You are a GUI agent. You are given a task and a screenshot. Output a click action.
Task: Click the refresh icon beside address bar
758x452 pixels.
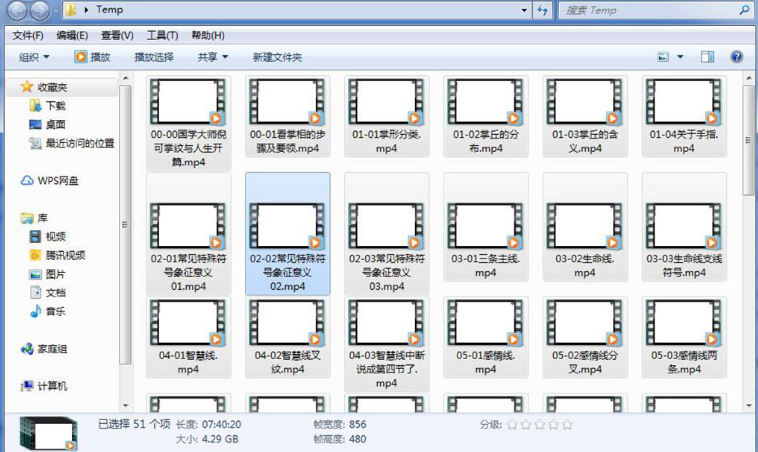(543, 10)
